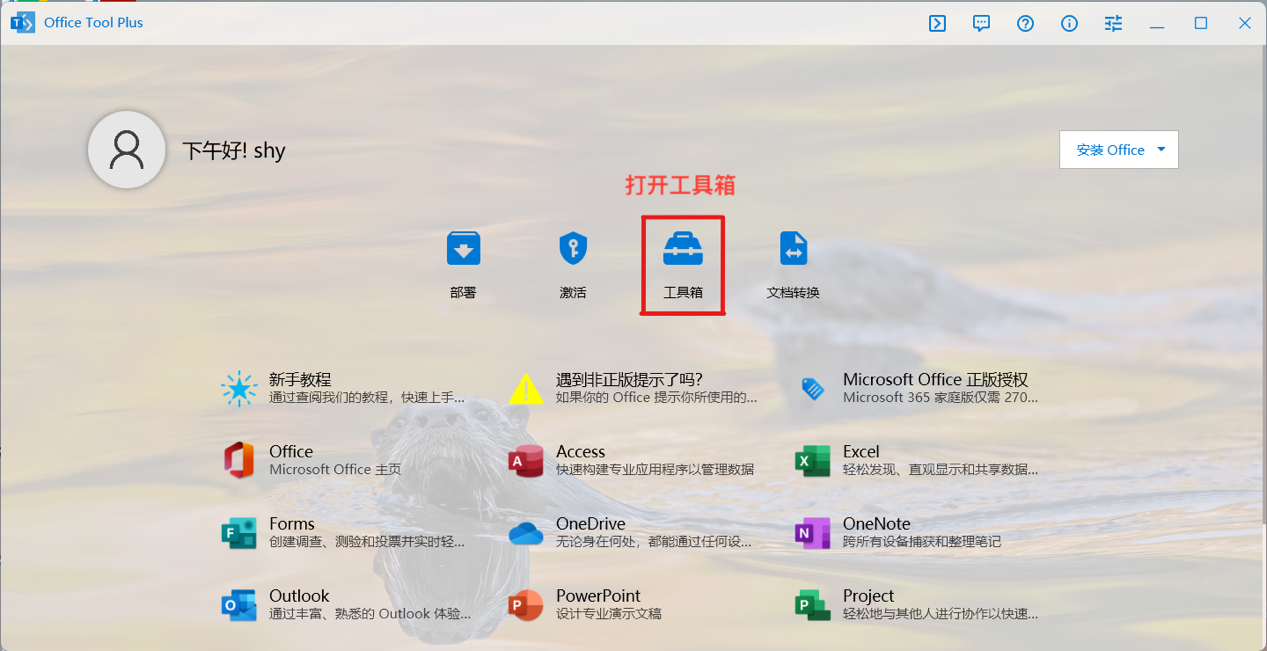Open the 激活 activation key icon
Viewport: 1267px width, 651px height.
click(573, 264)
